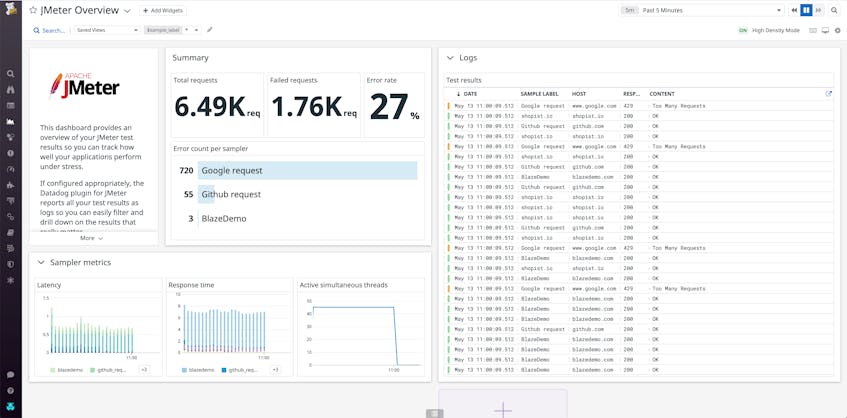The width and height of the screenshot is (847, 418).
Task: Click the magnifier next to time controls
Action: (834, 10)
